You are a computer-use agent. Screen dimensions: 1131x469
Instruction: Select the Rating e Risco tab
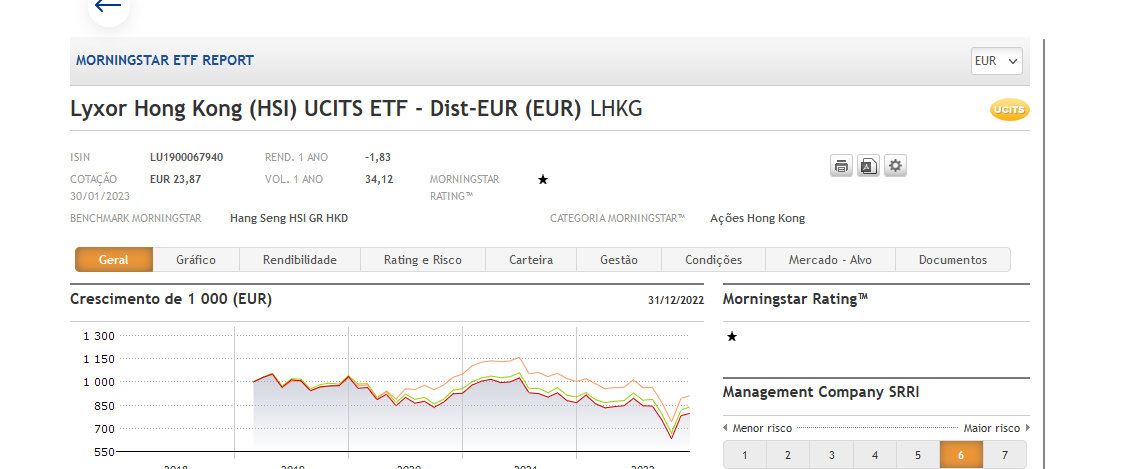coord(423,260)
